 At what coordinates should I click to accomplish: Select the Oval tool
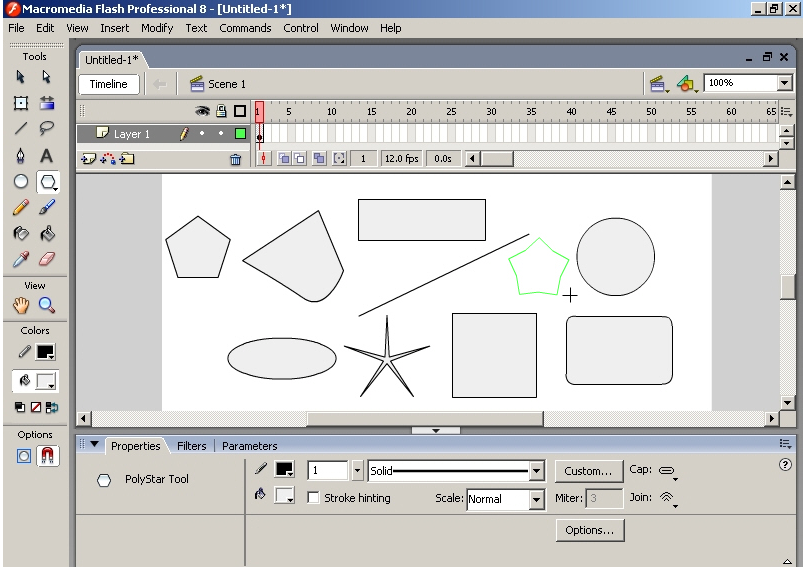[20, 181]
